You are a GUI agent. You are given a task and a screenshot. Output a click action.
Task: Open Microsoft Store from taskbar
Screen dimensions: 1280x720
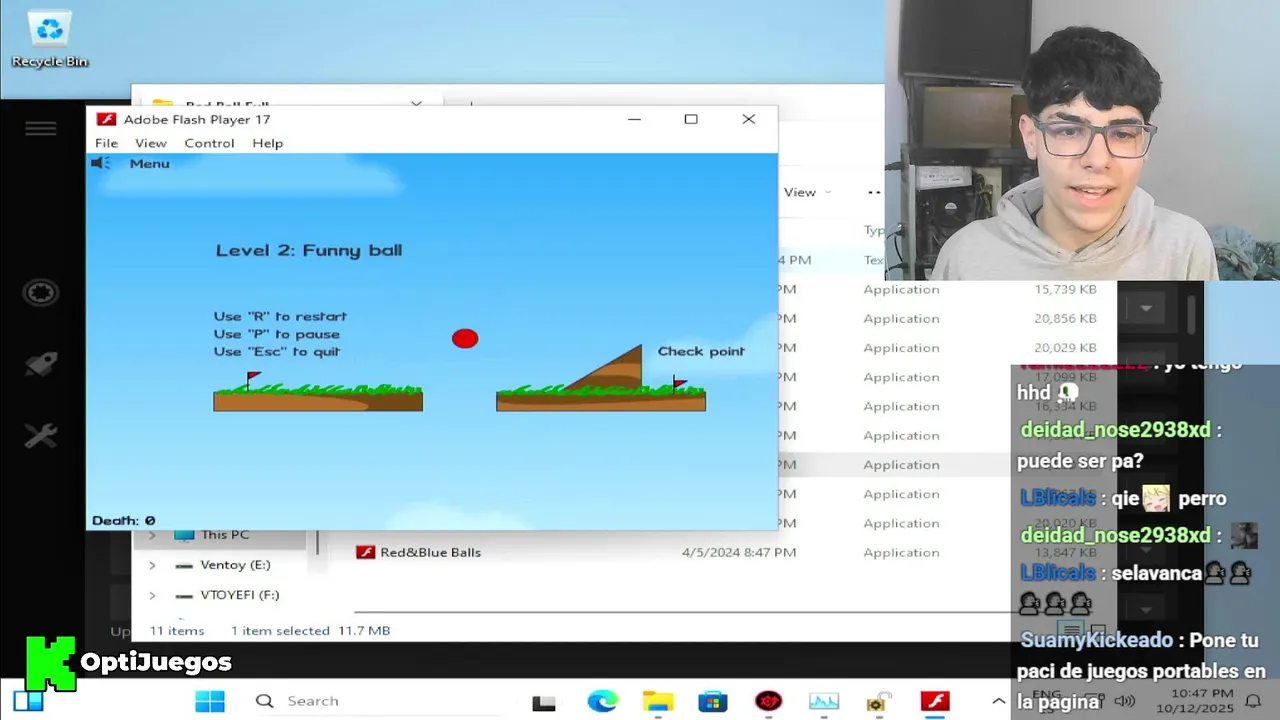[713, 701]
